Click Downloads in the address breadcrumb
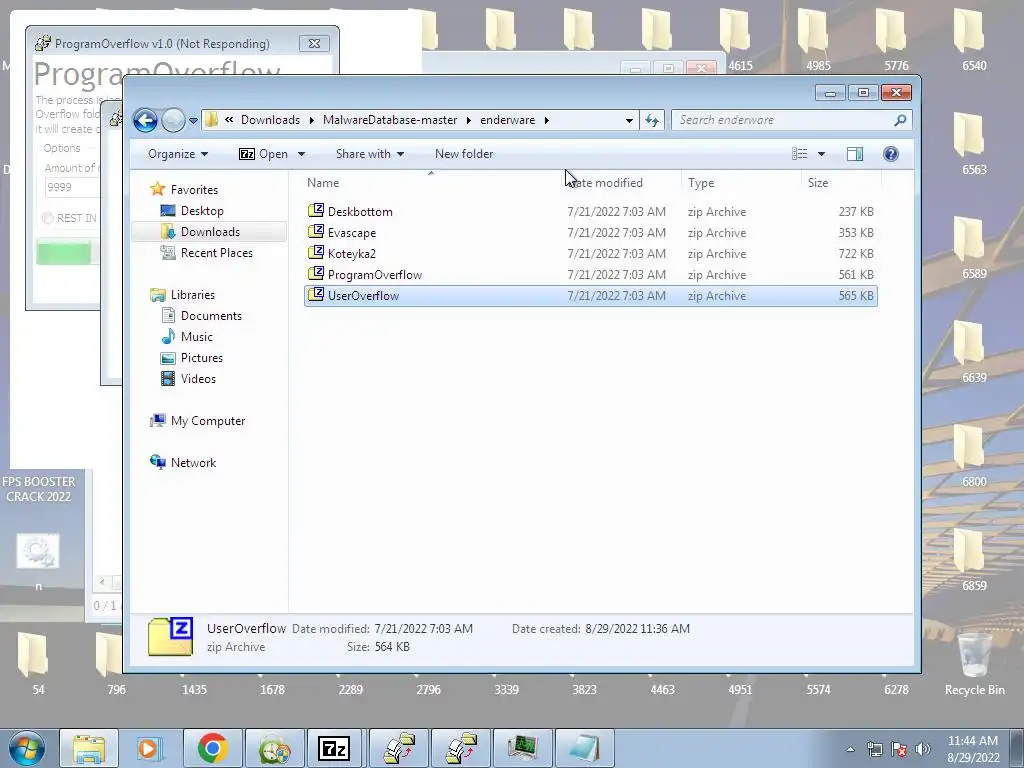 (270, 120)
